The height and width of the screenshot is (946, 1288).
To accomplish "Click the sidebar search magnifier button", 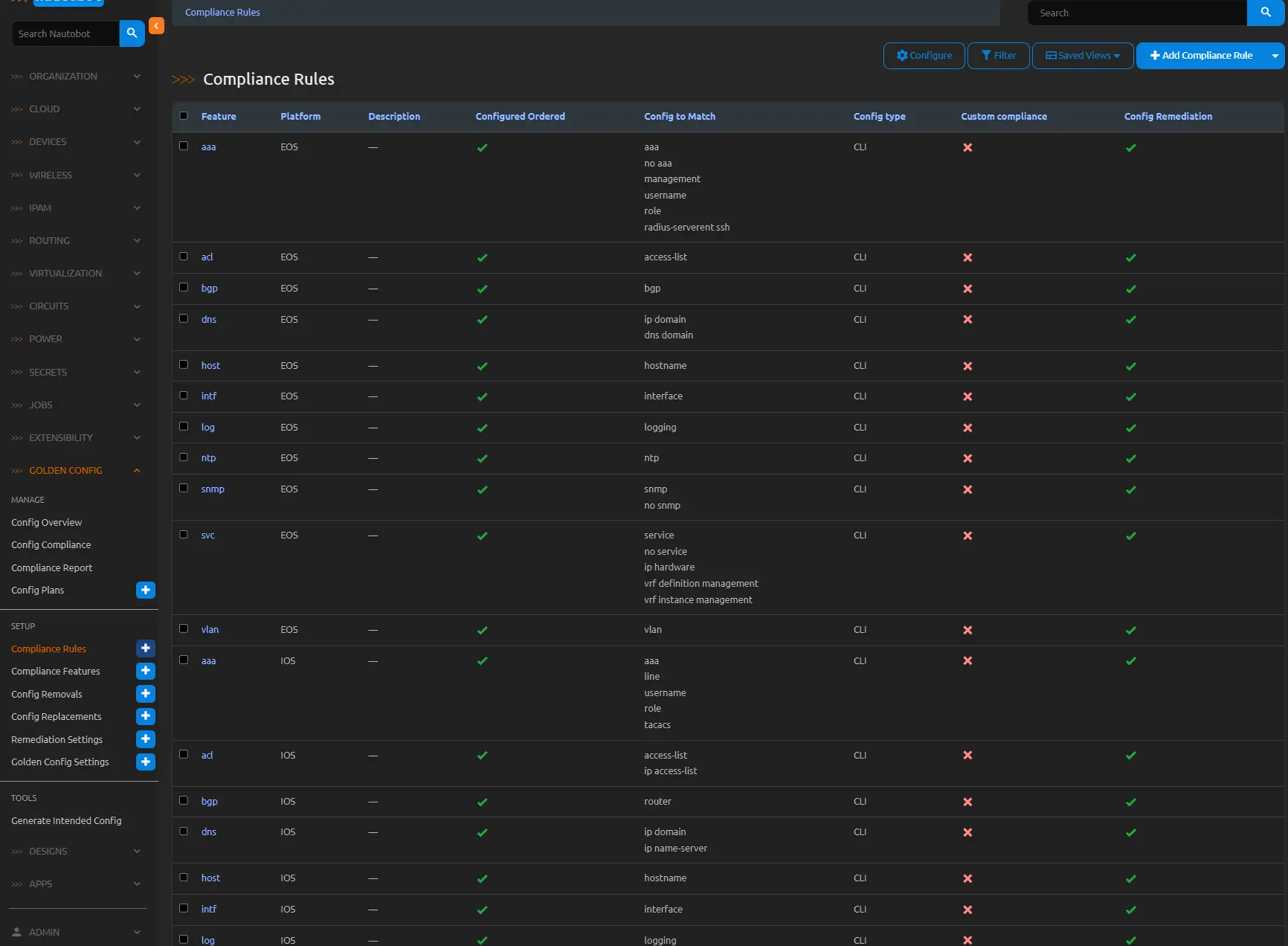I will [132, 33].
